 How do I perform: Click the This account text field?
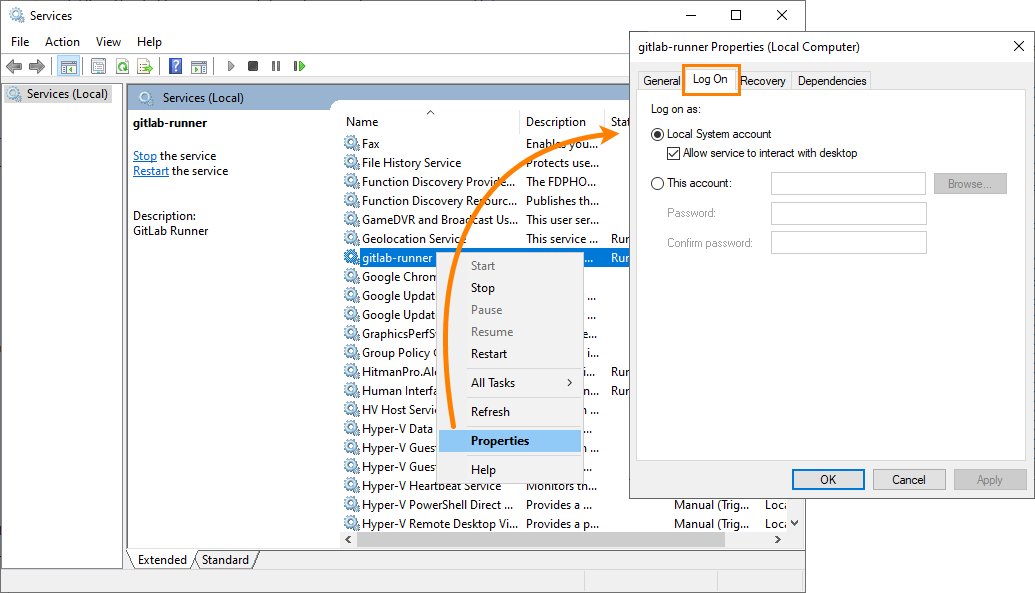848,183
